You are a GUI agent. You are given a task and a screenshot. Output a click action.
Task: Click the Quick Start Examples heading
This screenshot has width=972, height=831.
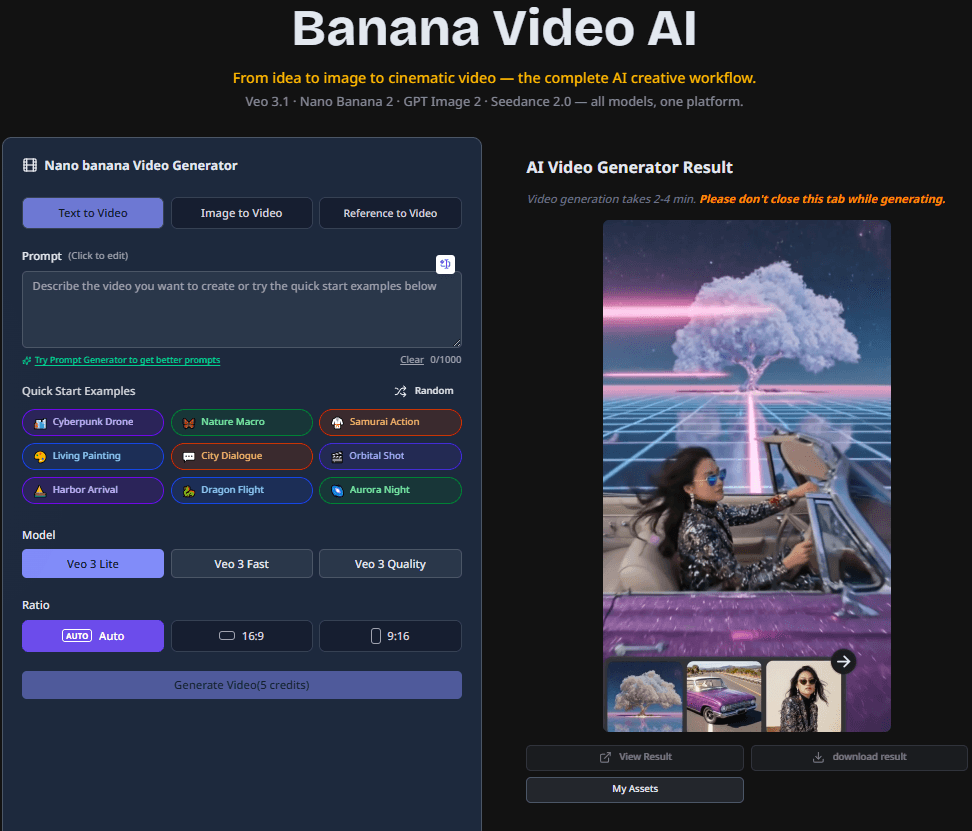pos(79,391)
